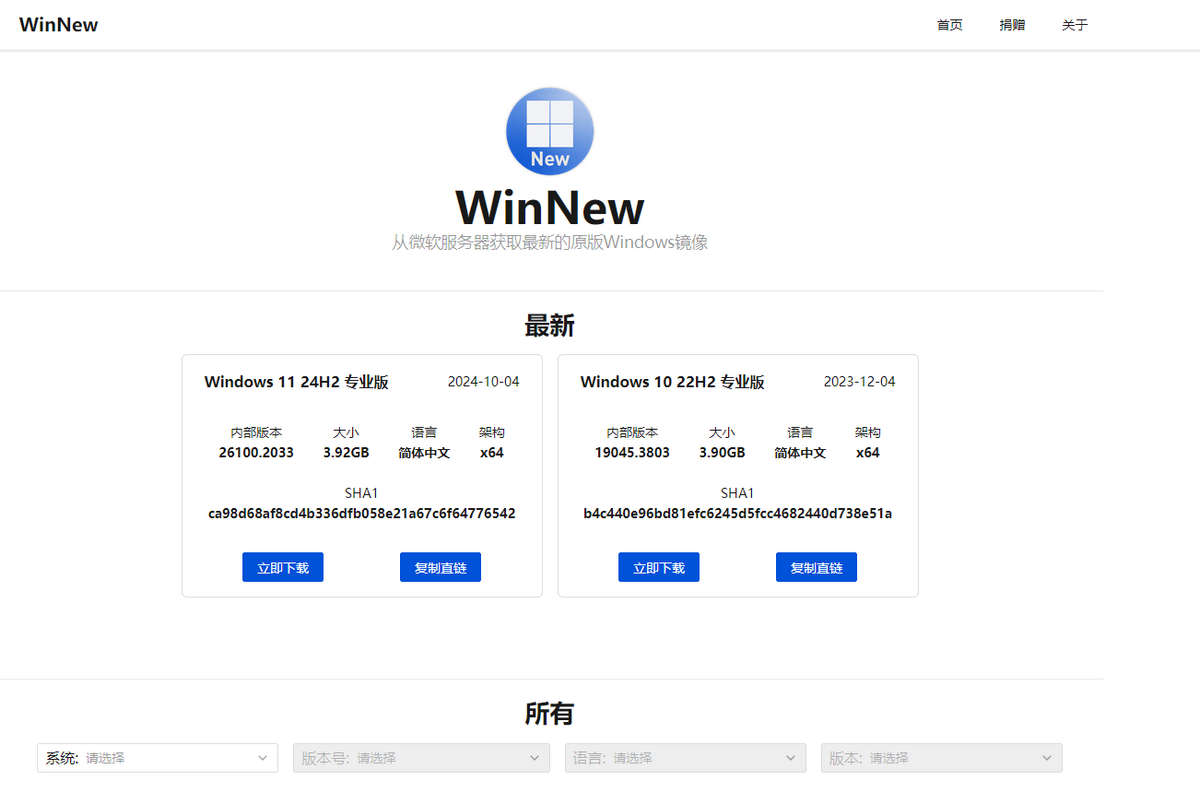Click the 所有 section heading
Viewport: 1200px width, 805px height.
tap(550, 713)
